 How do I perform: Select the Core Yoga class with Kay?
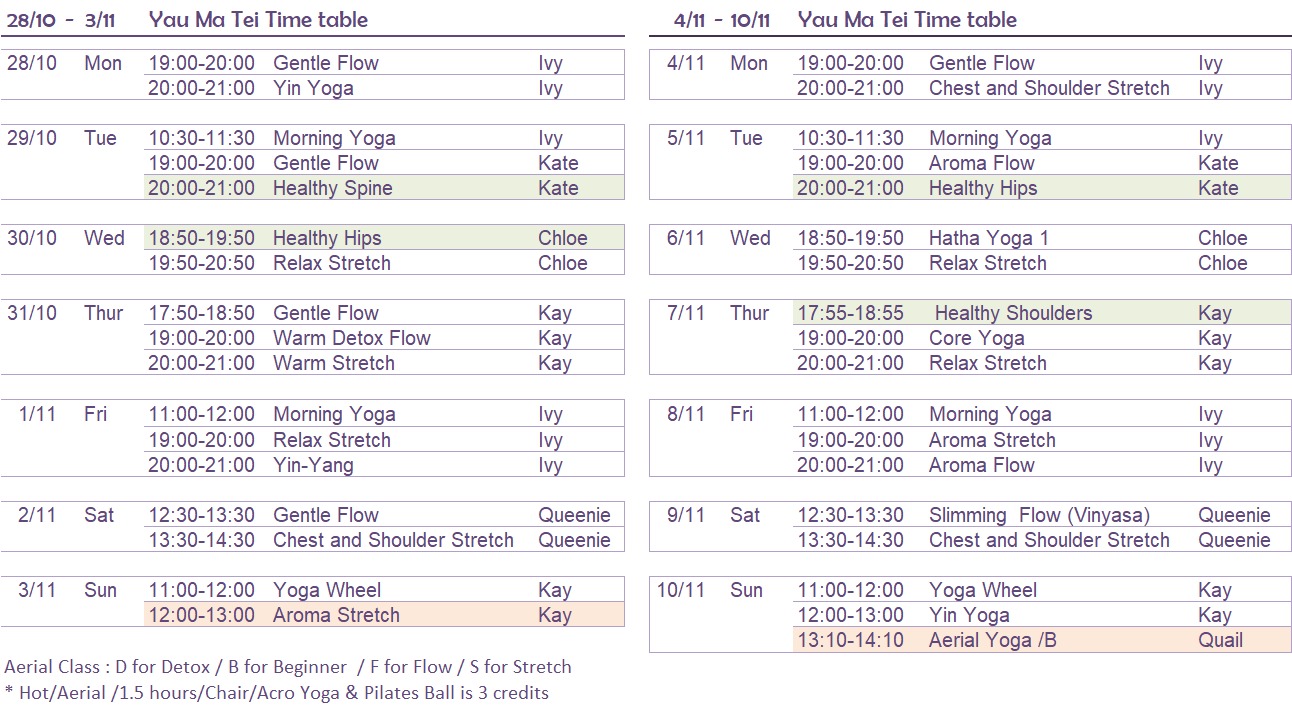coord(1042,338)
